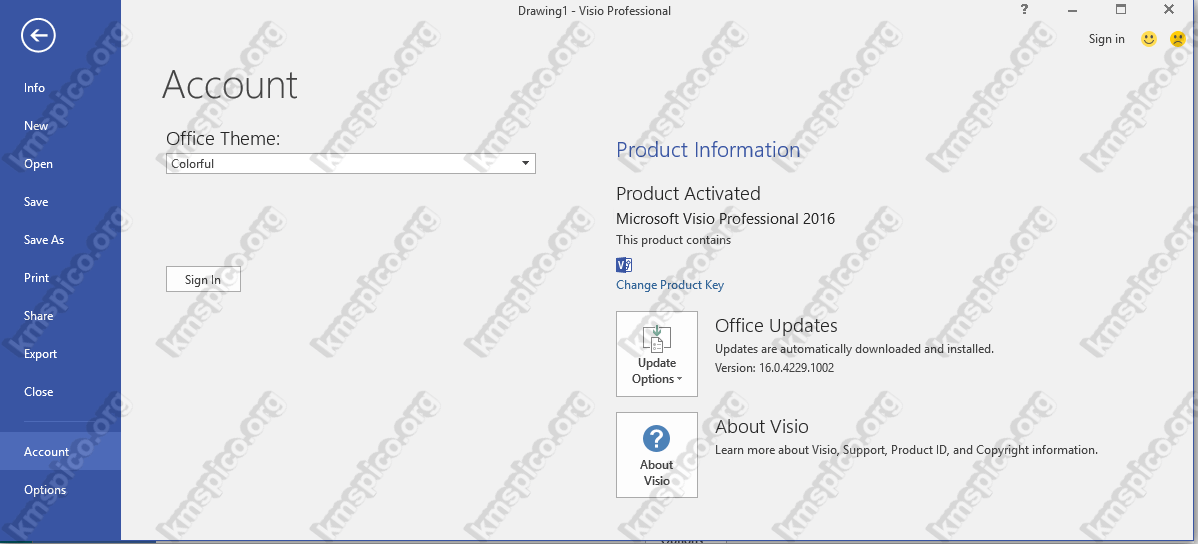
Task: Open the Update Options dropdown button
Action: tap(657, 354)
